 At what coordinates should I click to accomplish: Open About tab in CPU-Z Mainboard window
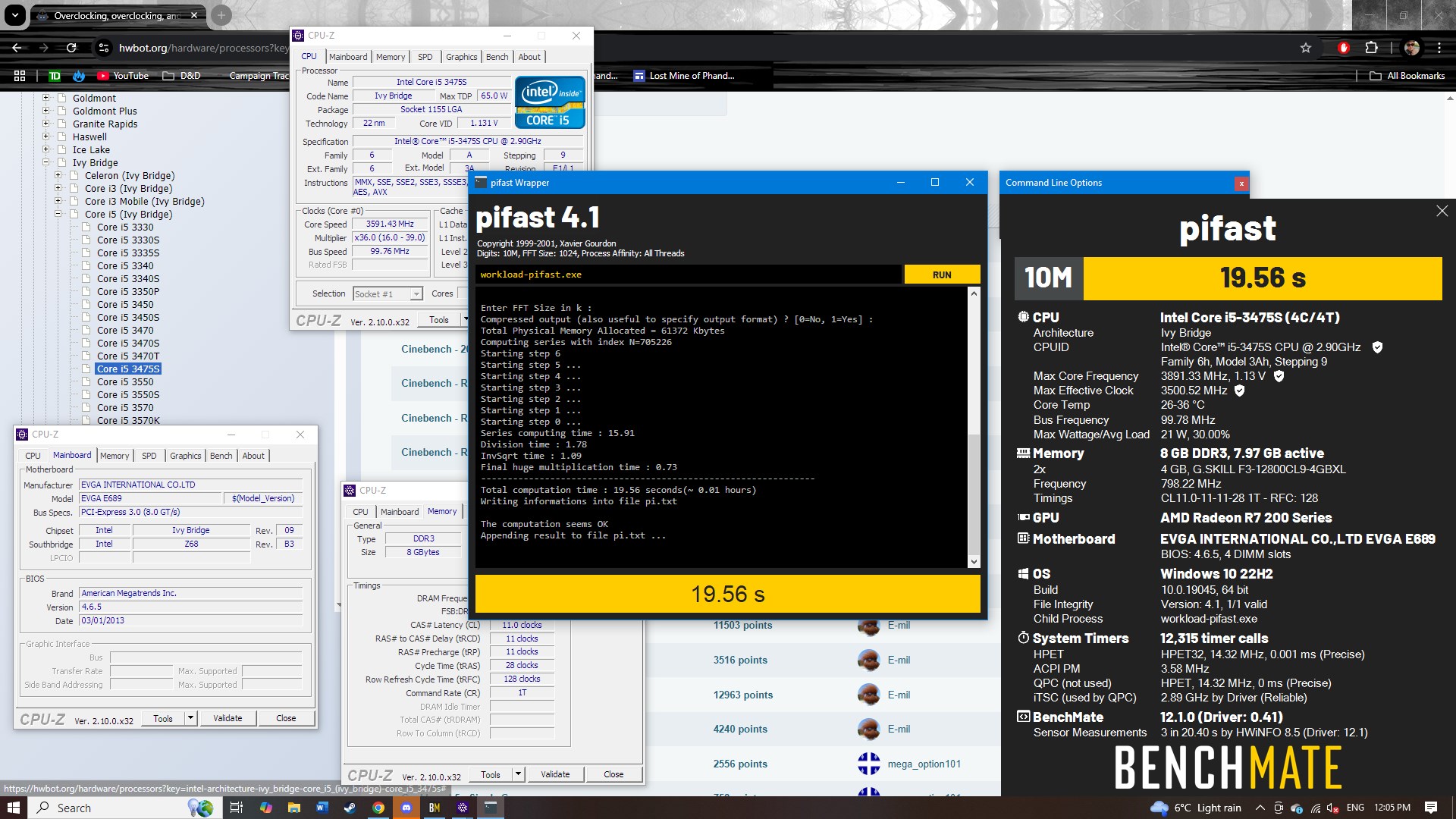[253, 456]
